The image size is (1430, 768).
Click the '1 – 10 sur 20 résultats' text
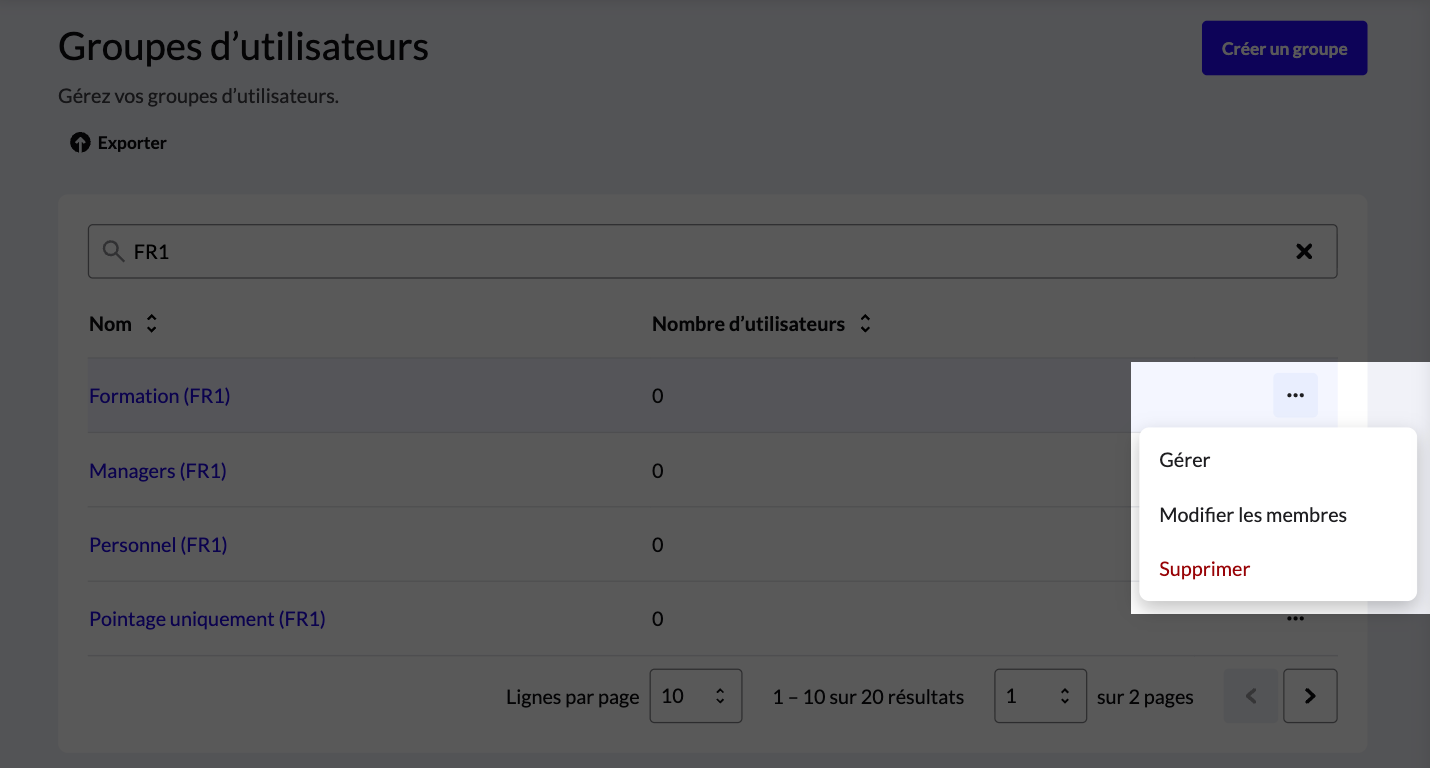(868, 697)
